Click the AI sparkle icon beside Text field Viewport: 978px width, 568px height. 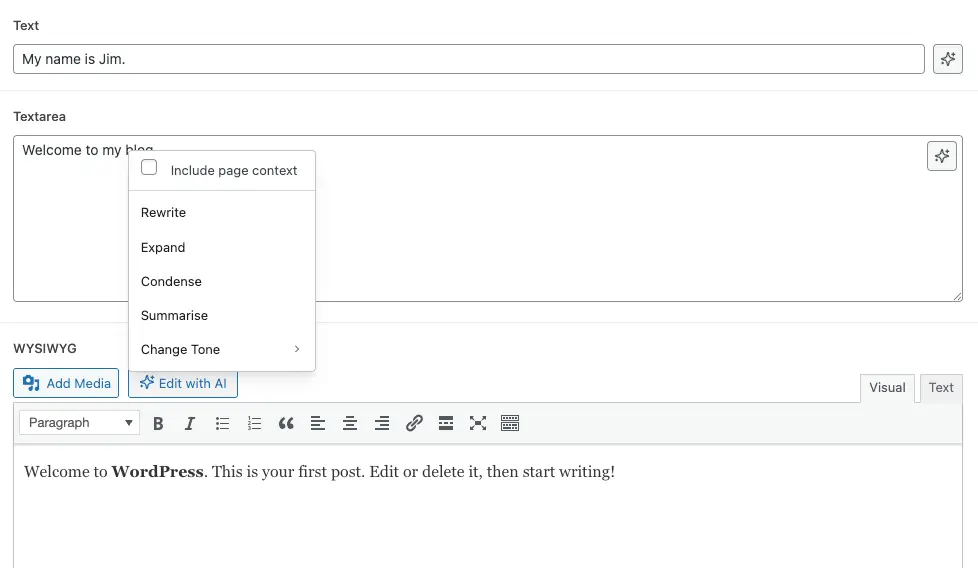click(x=947, y=59)
